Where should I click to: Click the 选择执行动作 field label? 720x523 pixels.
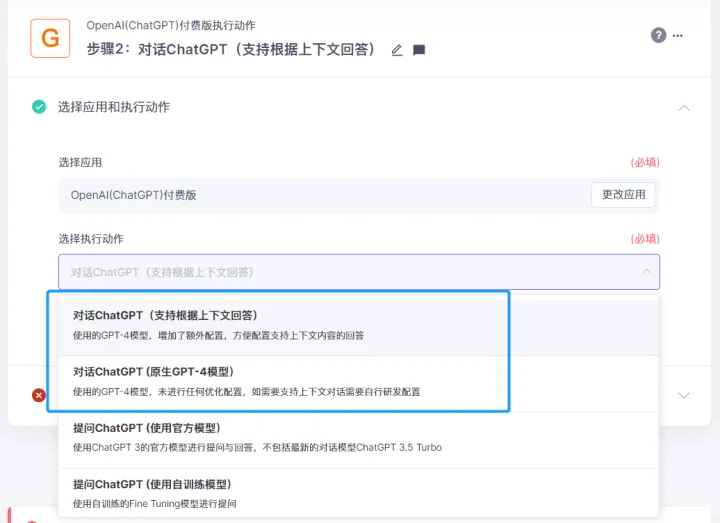click(x=91, y=239)
